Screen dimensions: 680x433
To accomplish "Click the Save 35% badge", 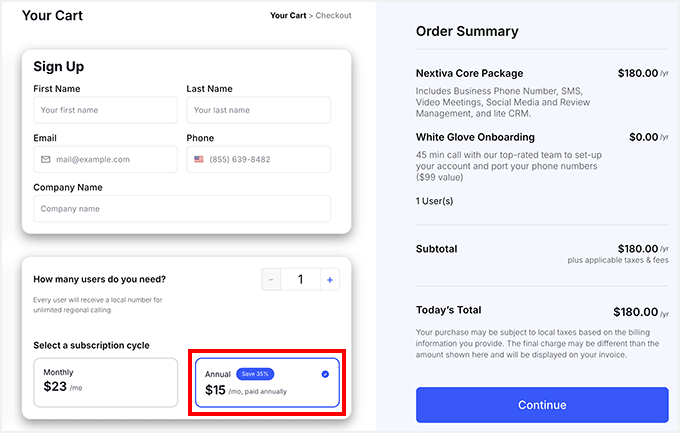I will pos(255,374).
